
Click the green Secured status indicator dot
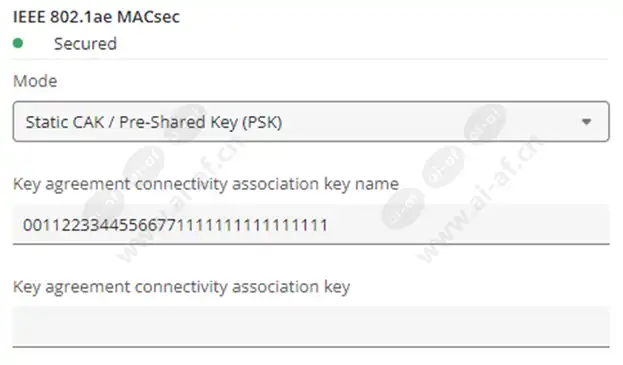[x=18, y=43]
